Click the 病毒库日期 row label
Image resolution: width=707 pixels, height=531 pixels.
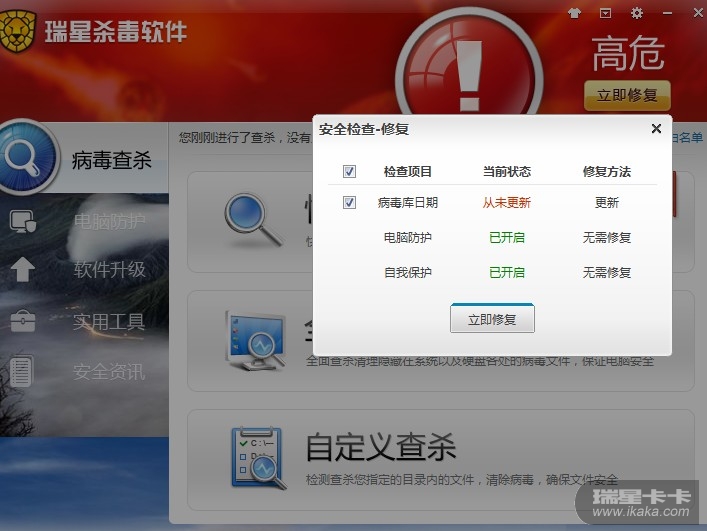point(408,203)
